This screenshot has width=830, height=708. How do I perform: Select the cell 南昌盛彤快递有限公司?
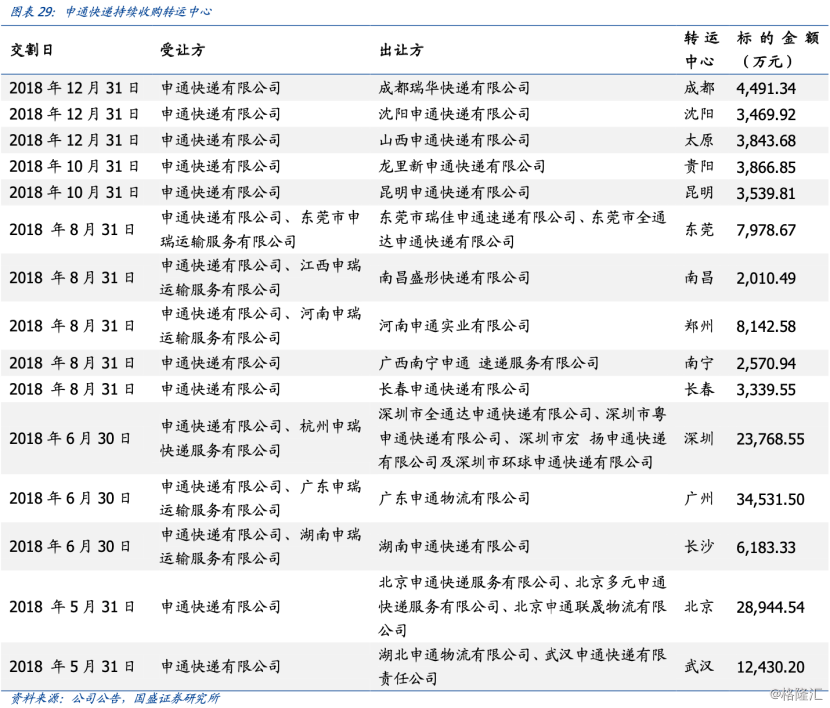coord(454,278)
